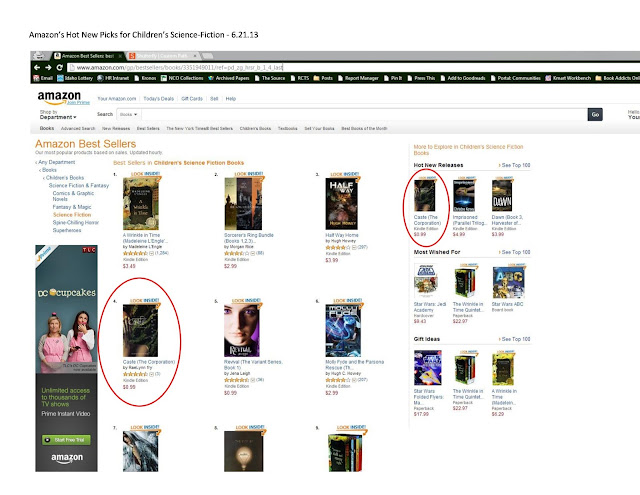Open Gift Cards link
This screenshot has width=640, height=495.
point(192,99)
